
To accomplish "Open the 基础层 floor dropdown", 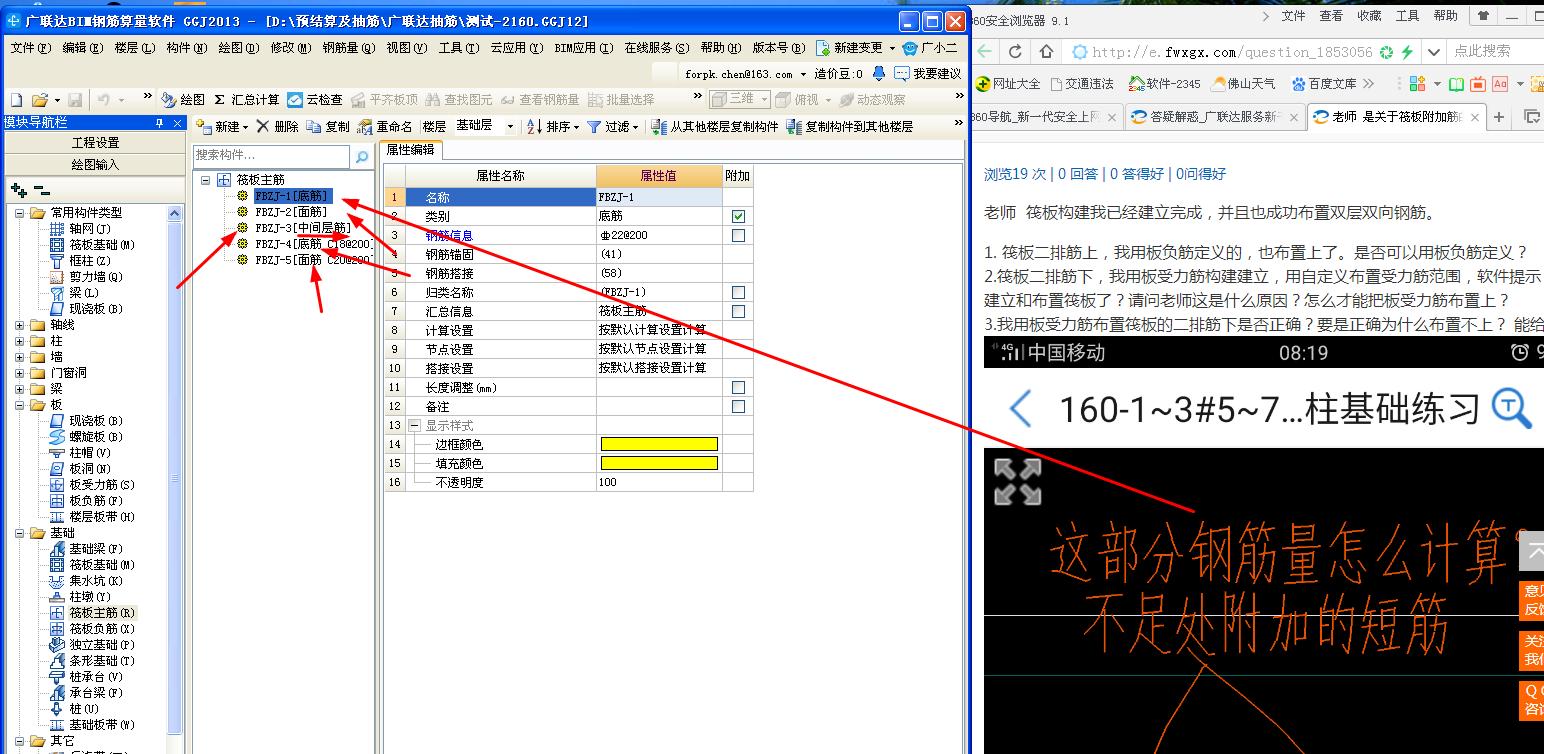I will pyautogui.click(x=510, y=127).
